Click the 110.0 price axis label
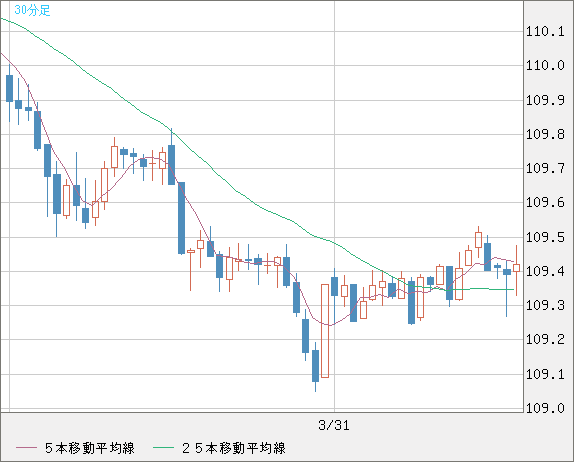Viewport: 574px width, 462px height. point(545,66)
